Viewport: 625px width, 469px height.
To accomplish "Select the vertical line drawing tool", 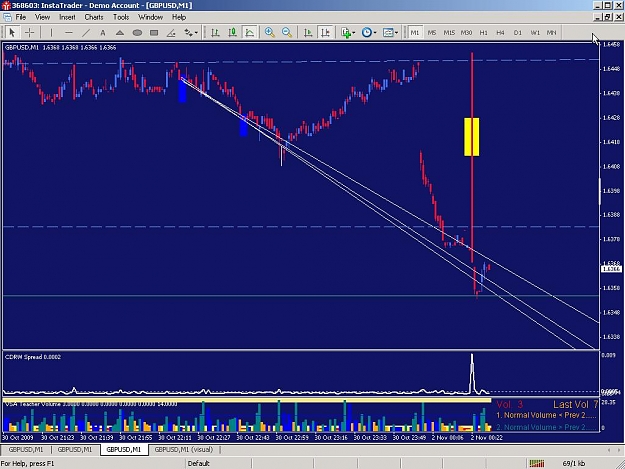I will [51, 33].
